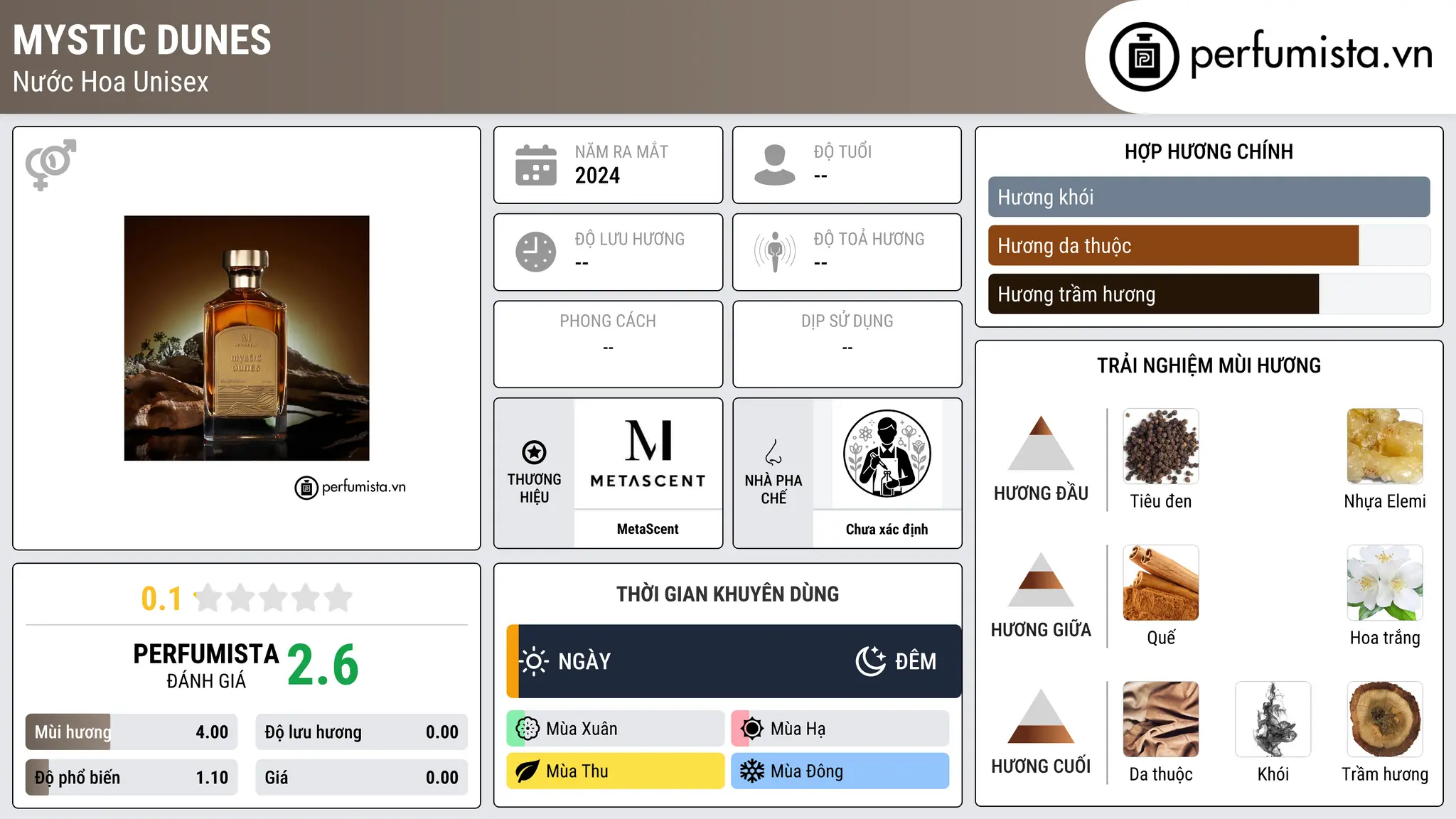Click the sun icon for Mùa Hạ

pos(752,729)
